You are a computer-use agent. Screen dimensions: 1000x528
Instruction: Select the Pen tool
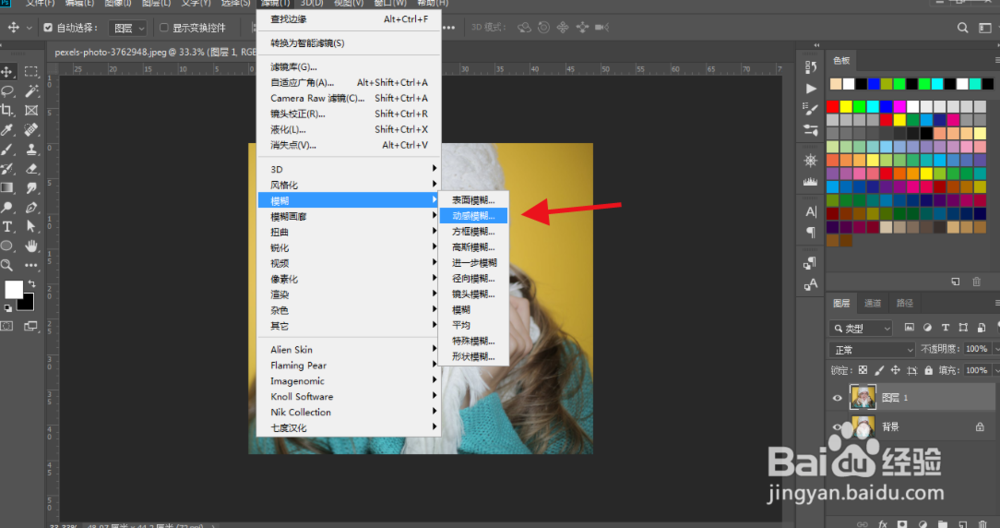click(31, 207)
